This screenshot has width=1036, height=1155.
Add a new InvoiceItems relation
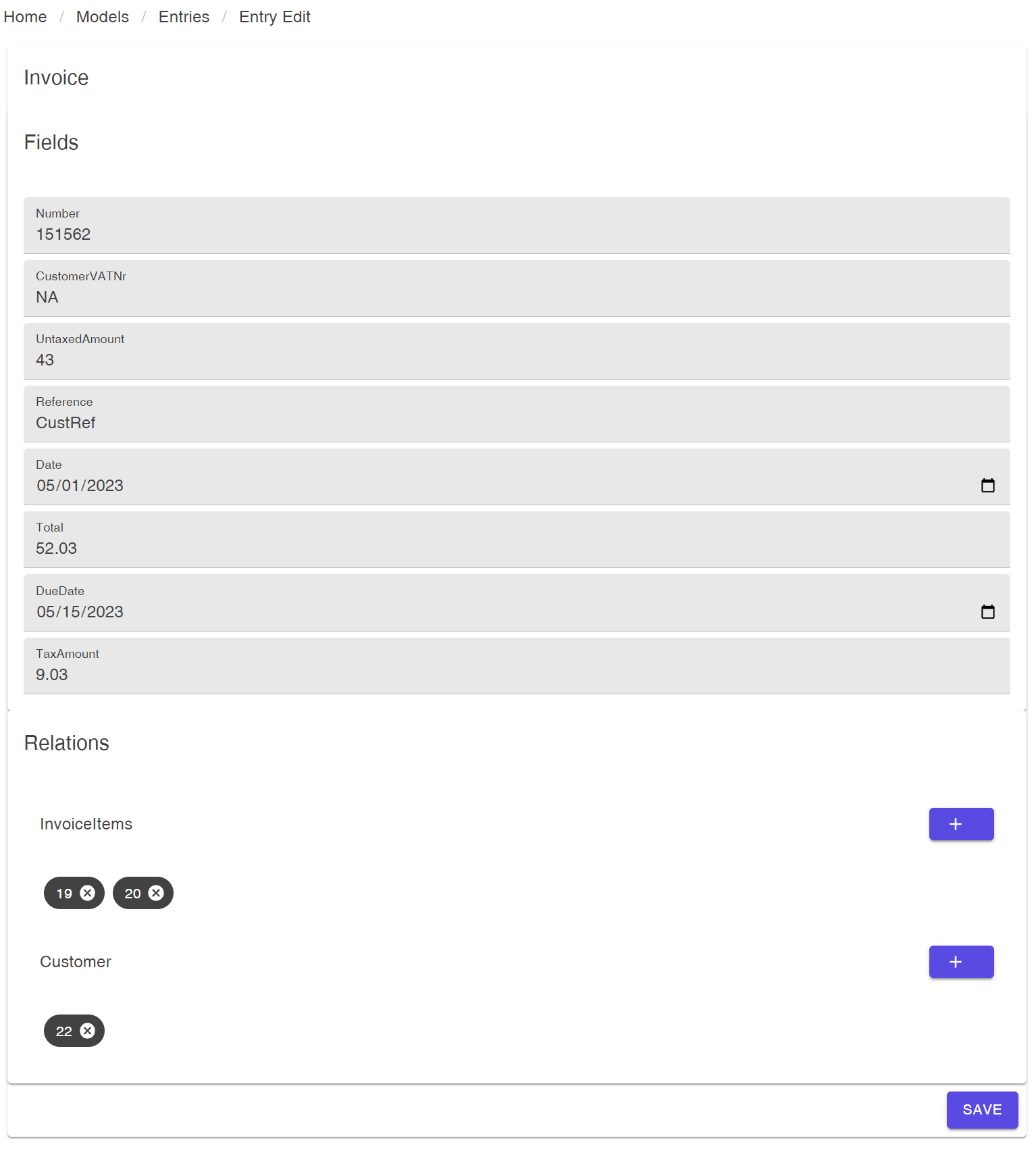(x=960, y=824)
